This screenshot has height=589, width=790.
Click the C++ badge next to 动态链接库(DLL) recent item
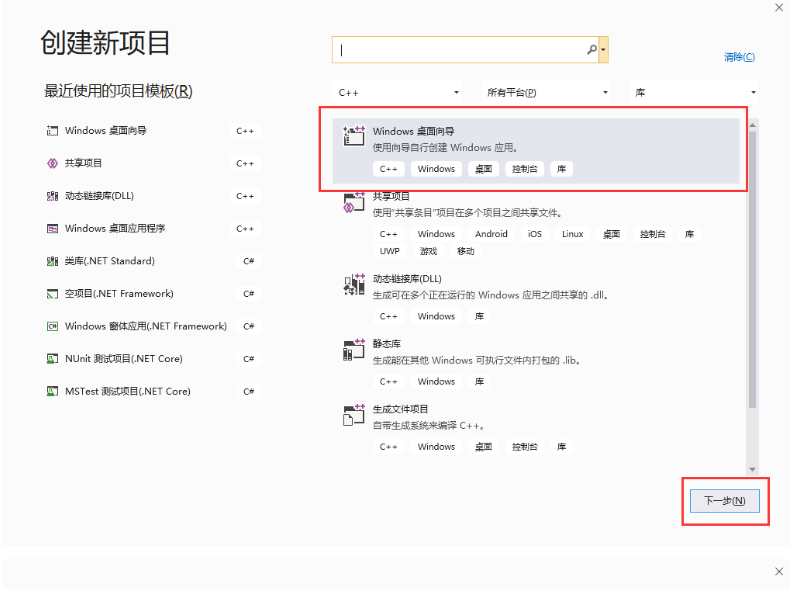click(245, 196)
